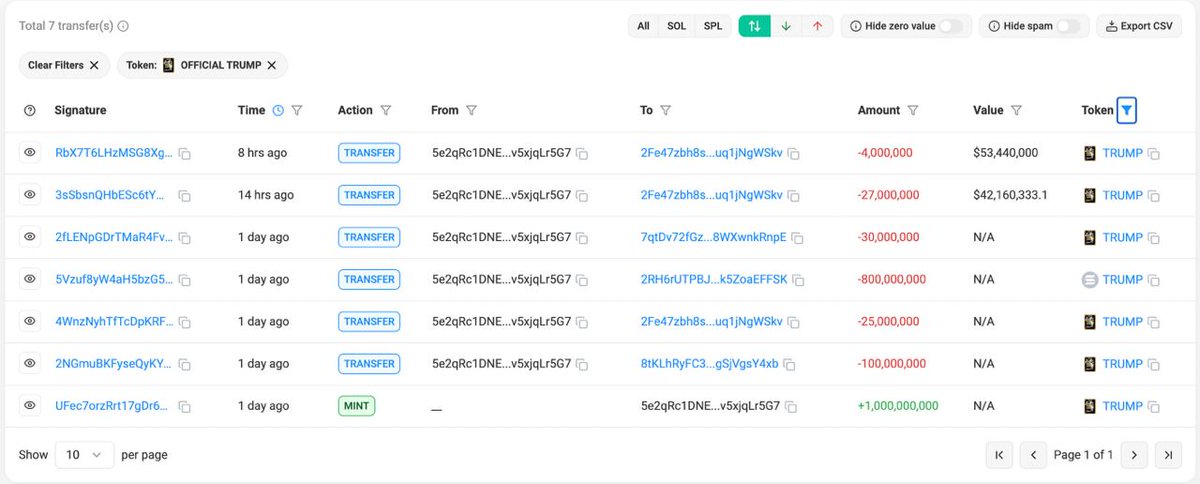The width and height of the screenshot is (1200, 484).
Task: Open Action column filter
Action: [386, 110]
